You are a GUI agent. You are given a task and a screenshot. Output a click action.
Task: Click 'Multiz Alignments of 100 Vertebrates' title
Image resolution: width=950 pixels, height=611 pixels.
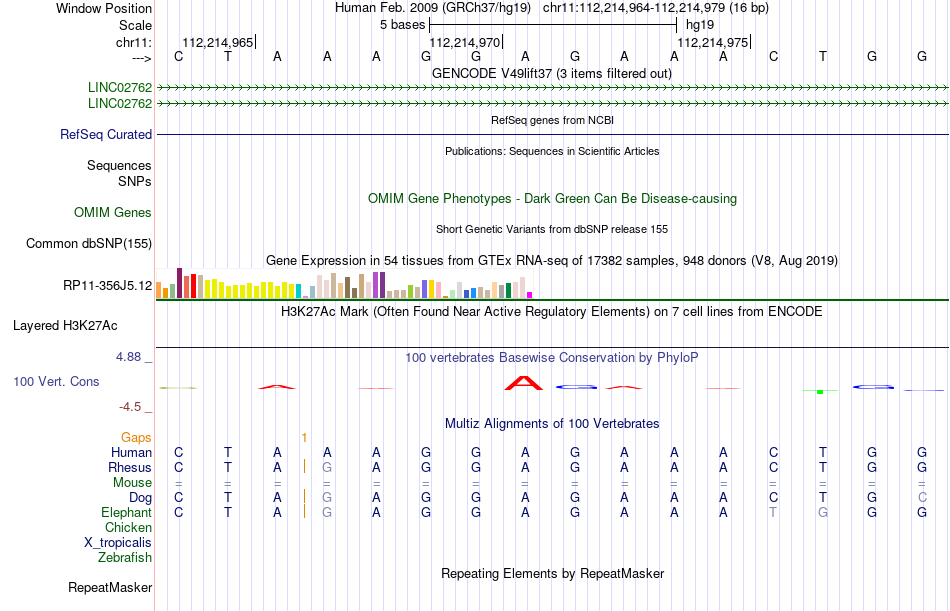coord(552,424)
